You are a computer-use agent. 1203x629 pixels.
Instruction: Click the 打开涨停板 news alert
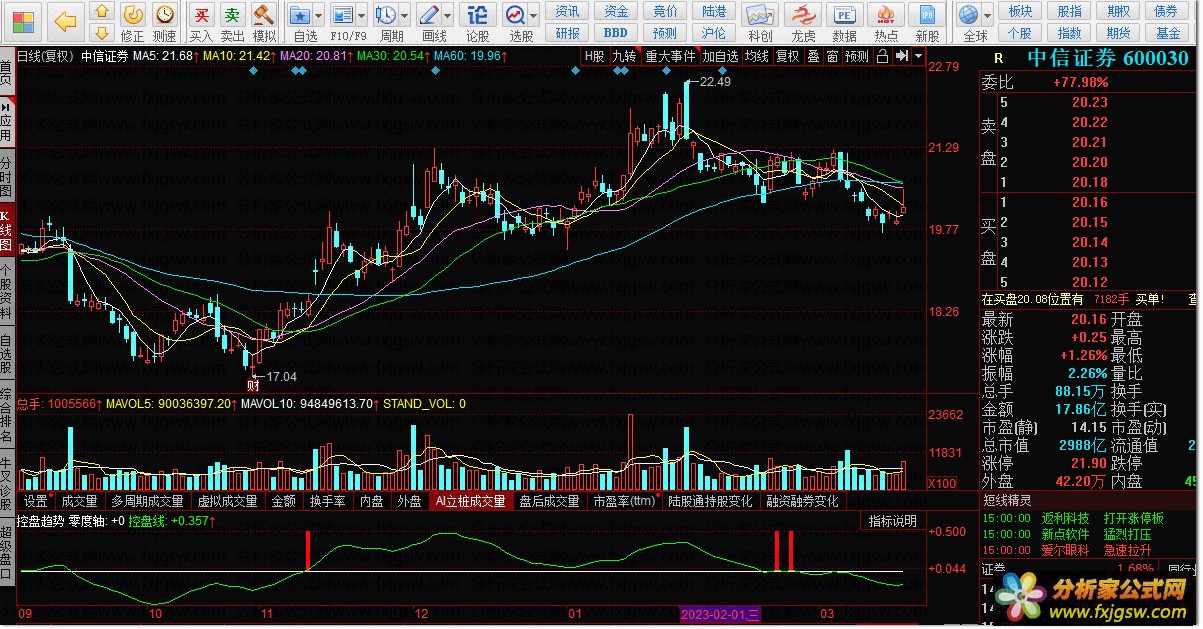1133,518
